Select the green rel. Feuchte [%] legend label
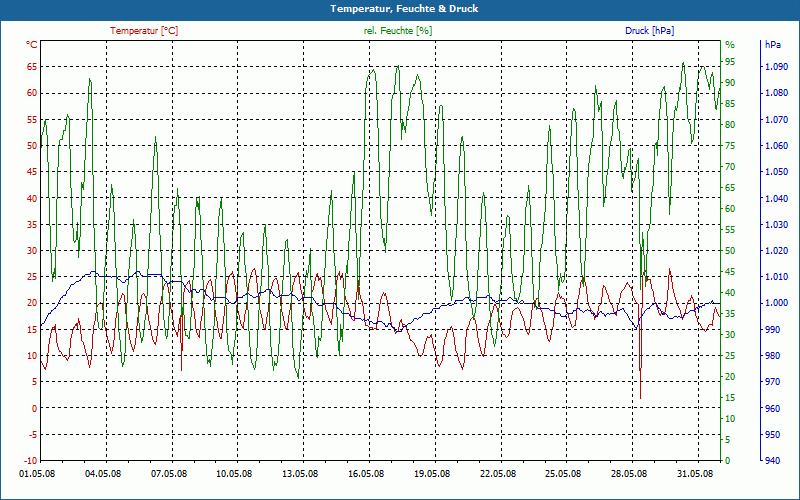The height and width of the screenshot is (500, 800). [x=397, y=31]
